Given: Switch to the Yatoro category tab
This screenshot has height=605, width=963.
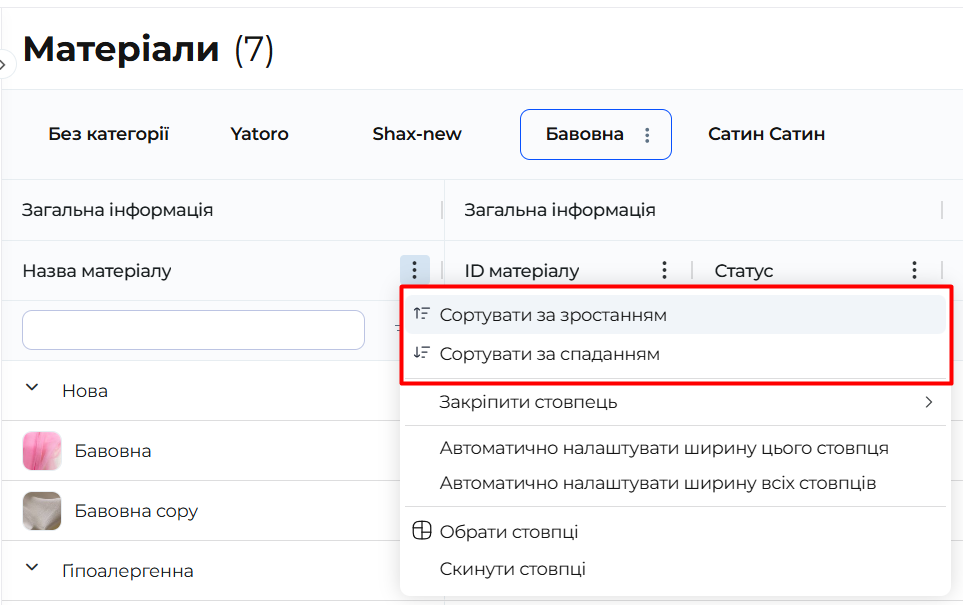Looking at the screenshot, I should (x=259, y=134).
